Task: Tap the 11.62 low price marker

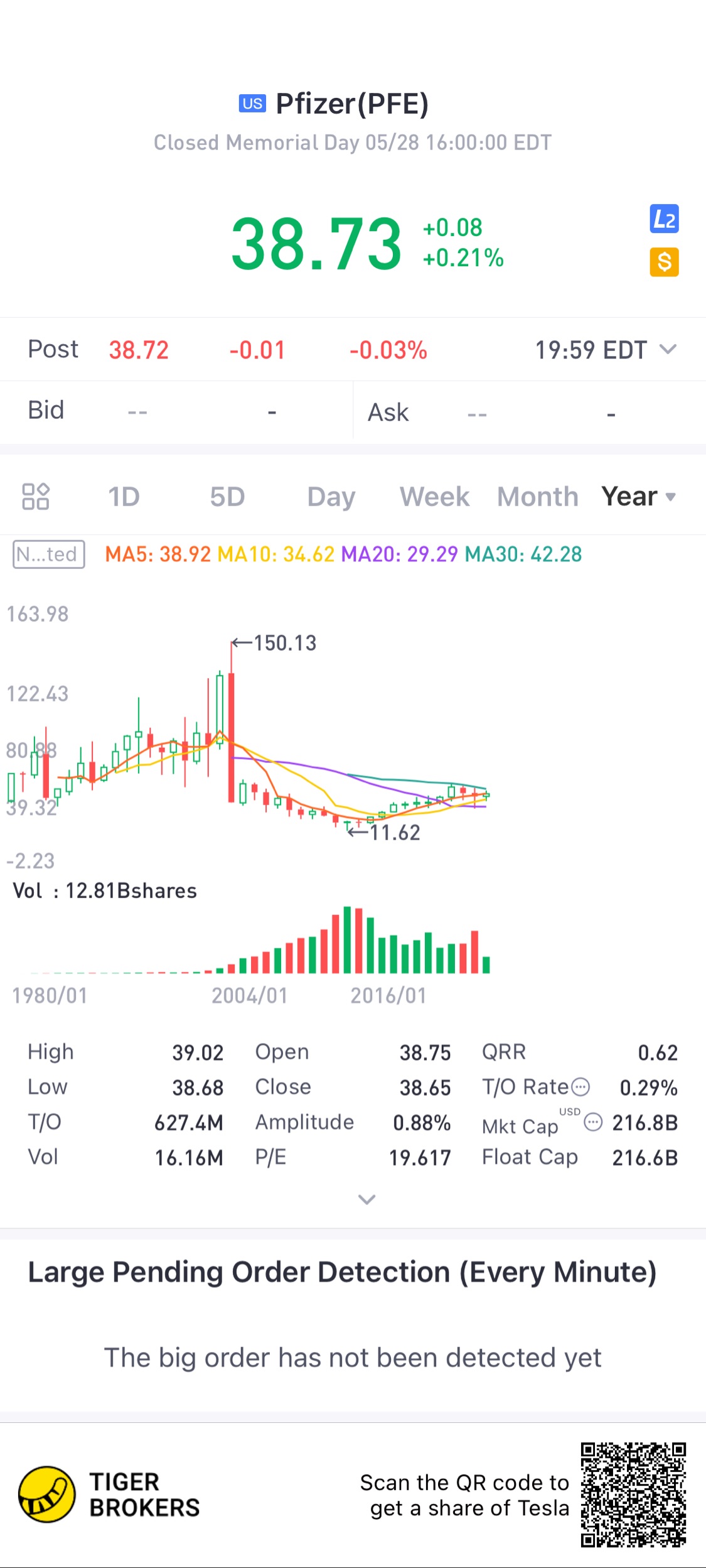Action: [384, 833]
